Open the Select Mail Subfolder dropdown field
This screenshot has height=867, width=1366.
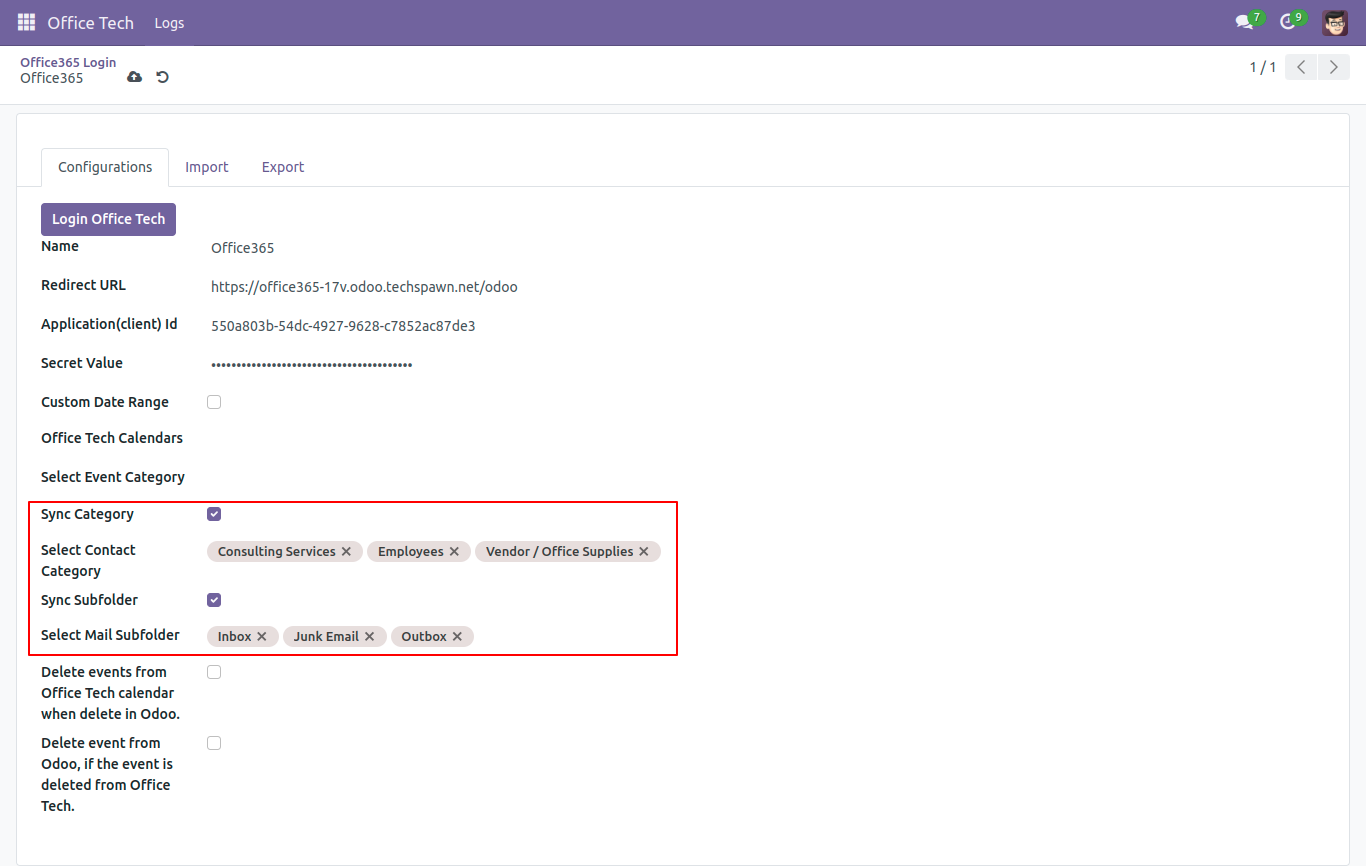(570, 637)
